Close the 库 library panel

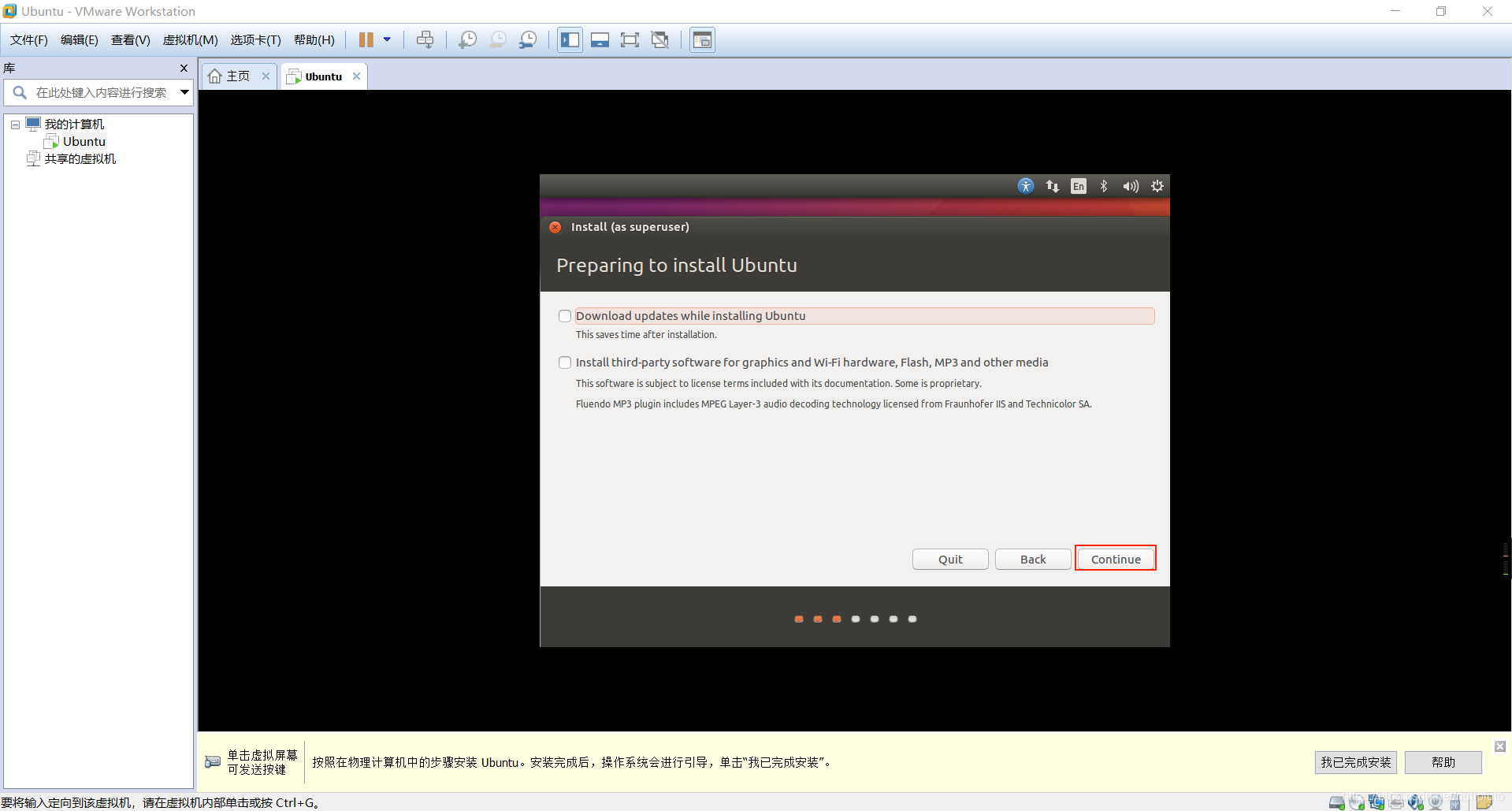tap(184, 69)
